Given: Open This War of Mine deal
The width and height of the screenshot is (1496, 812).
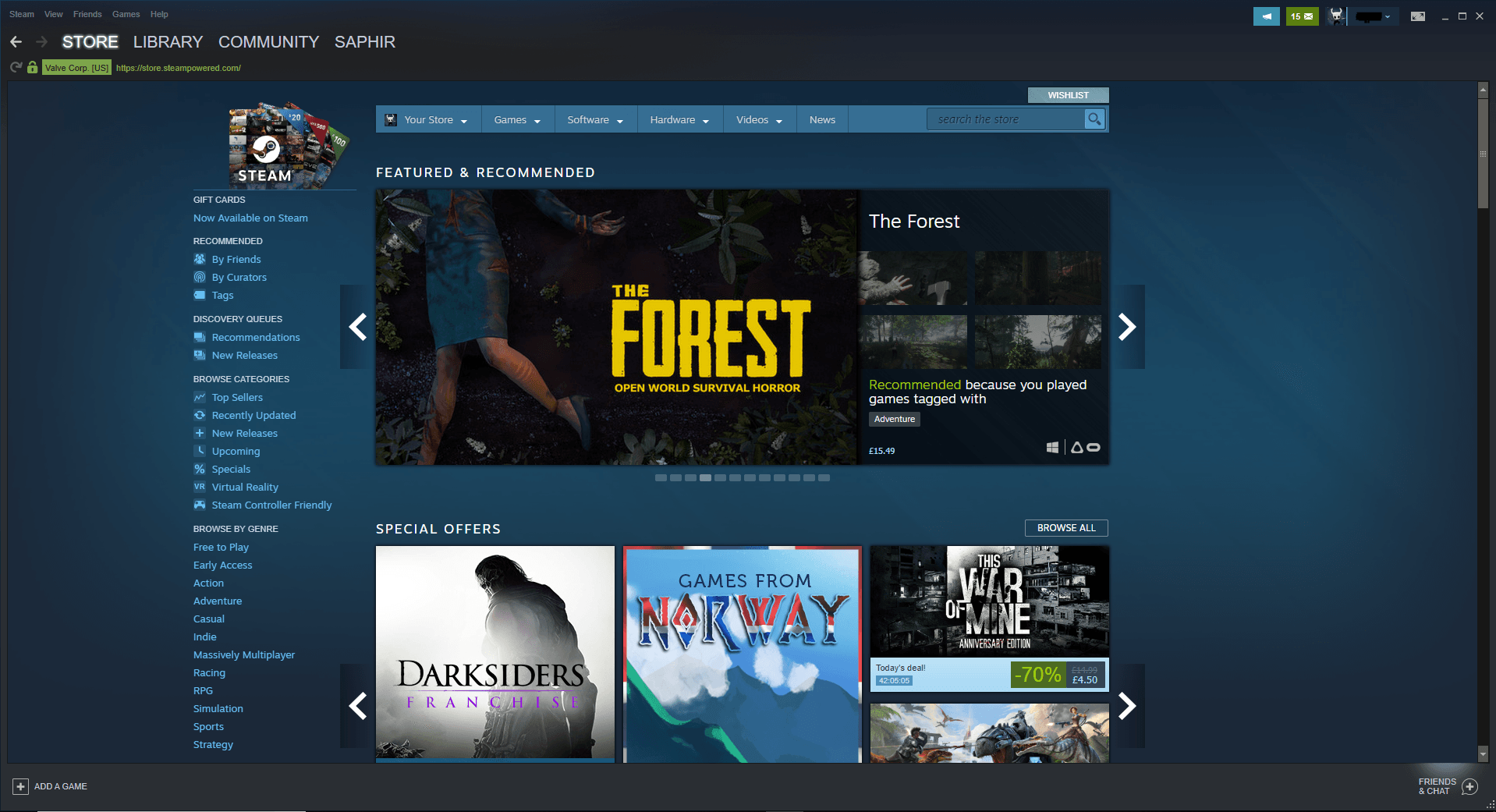Looking at the screenshot, I should 989,619.
